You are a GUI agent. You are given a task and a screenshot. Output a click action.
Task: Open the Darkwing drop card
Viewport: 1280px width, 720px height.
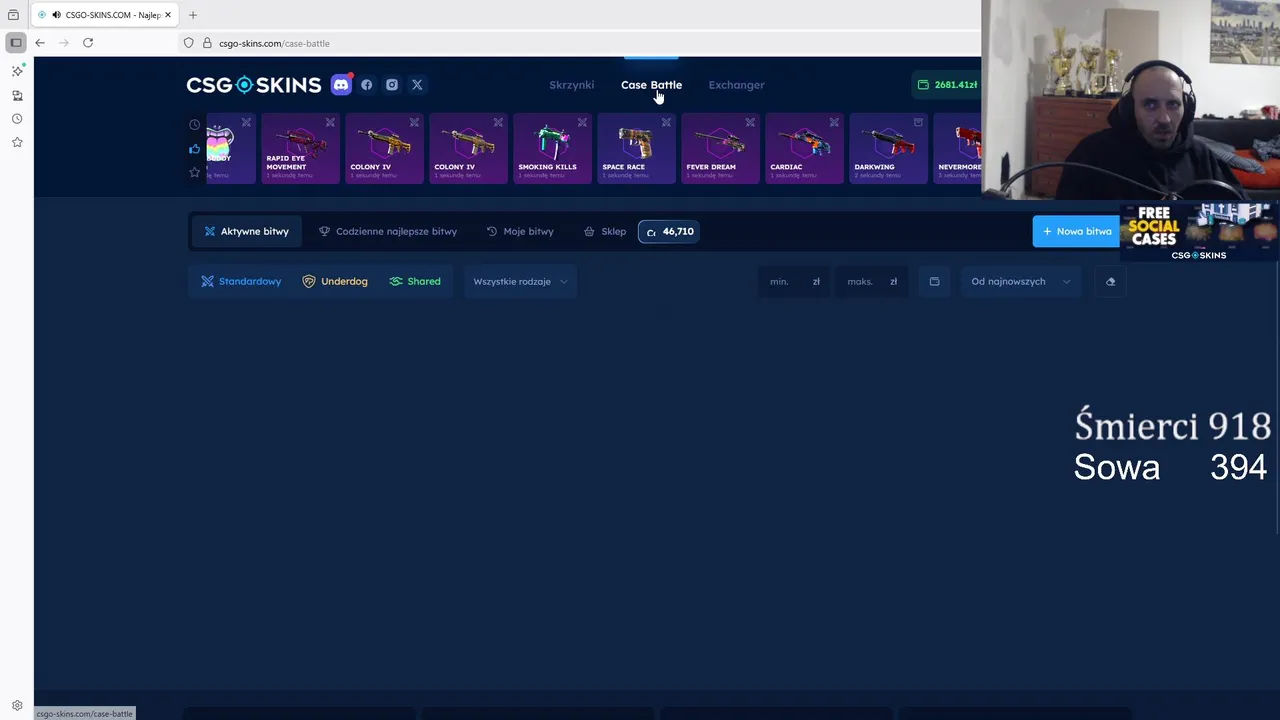point(888,149)
